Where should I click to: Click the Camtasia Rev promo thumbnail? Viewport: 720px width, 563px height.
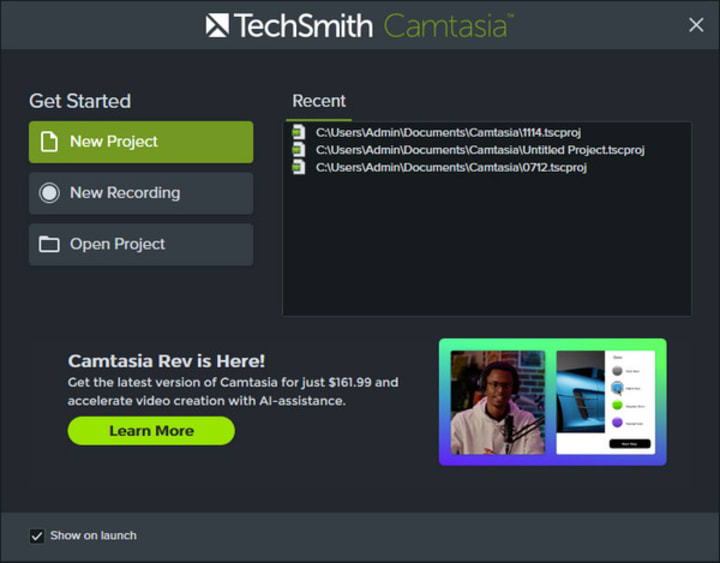(552, 402)
